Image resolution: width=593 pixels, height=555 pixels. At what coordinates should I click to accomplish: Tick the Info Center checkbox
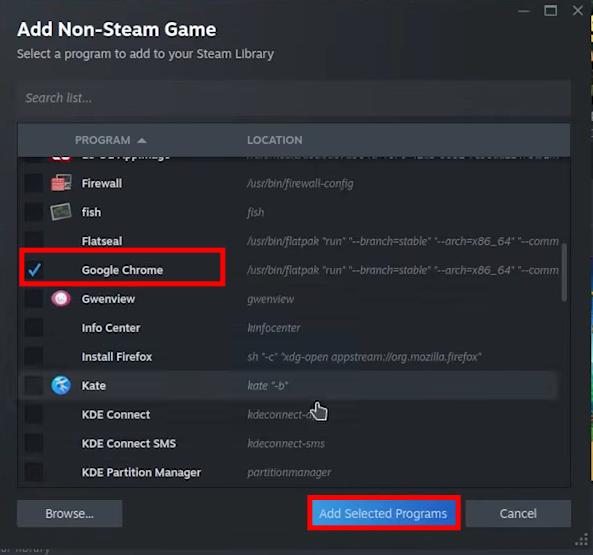(x=34, y=328)
